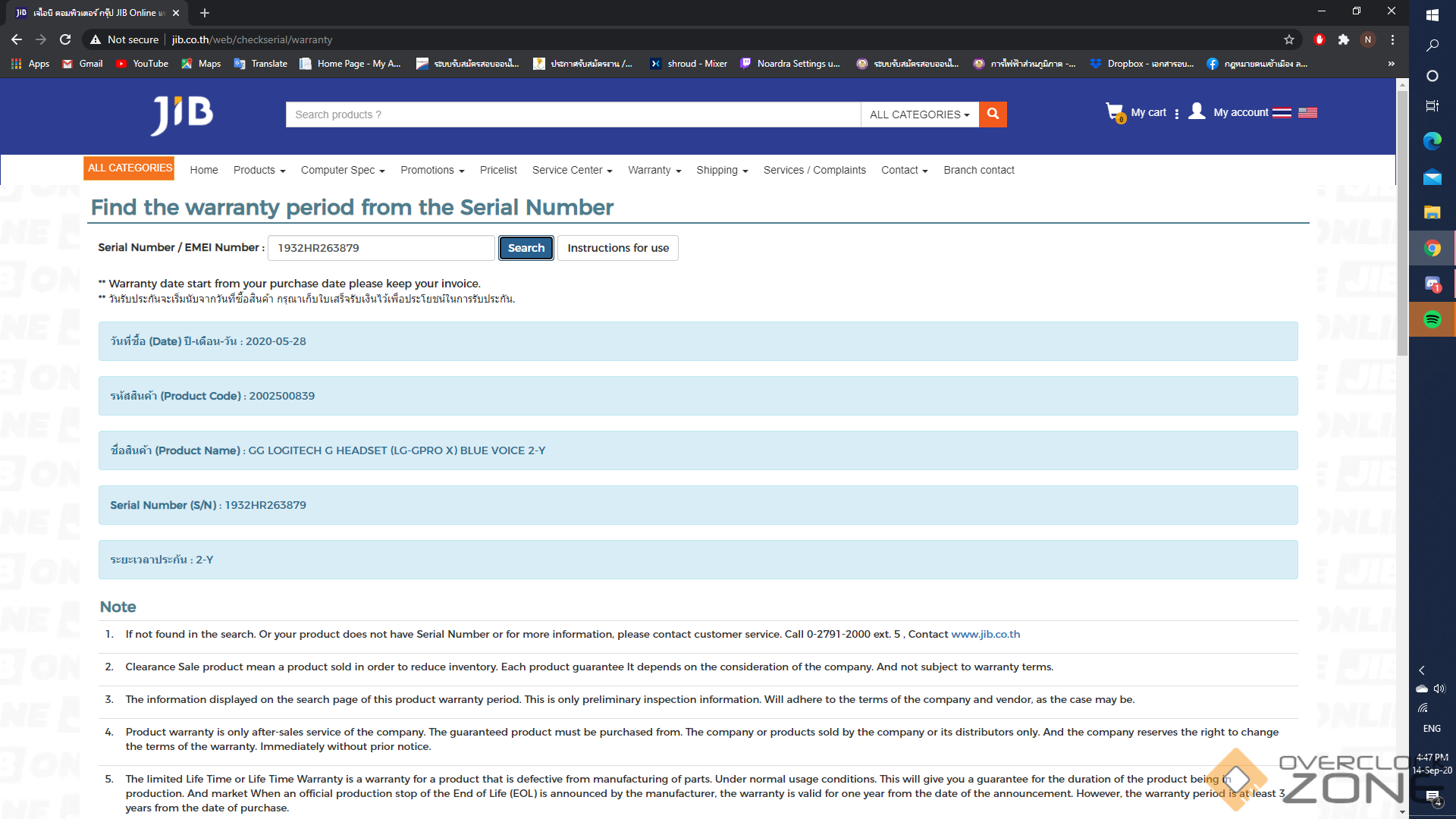Open Microsoft Edge from the taskbar
1456x819 pixels.
1432,141
